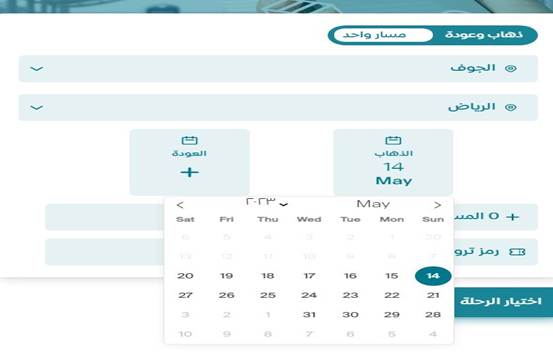Image resolution: width=553 pixels, height=364 pixels.
Task: Pick date 15 in the calendar
Action: (391, 276)
